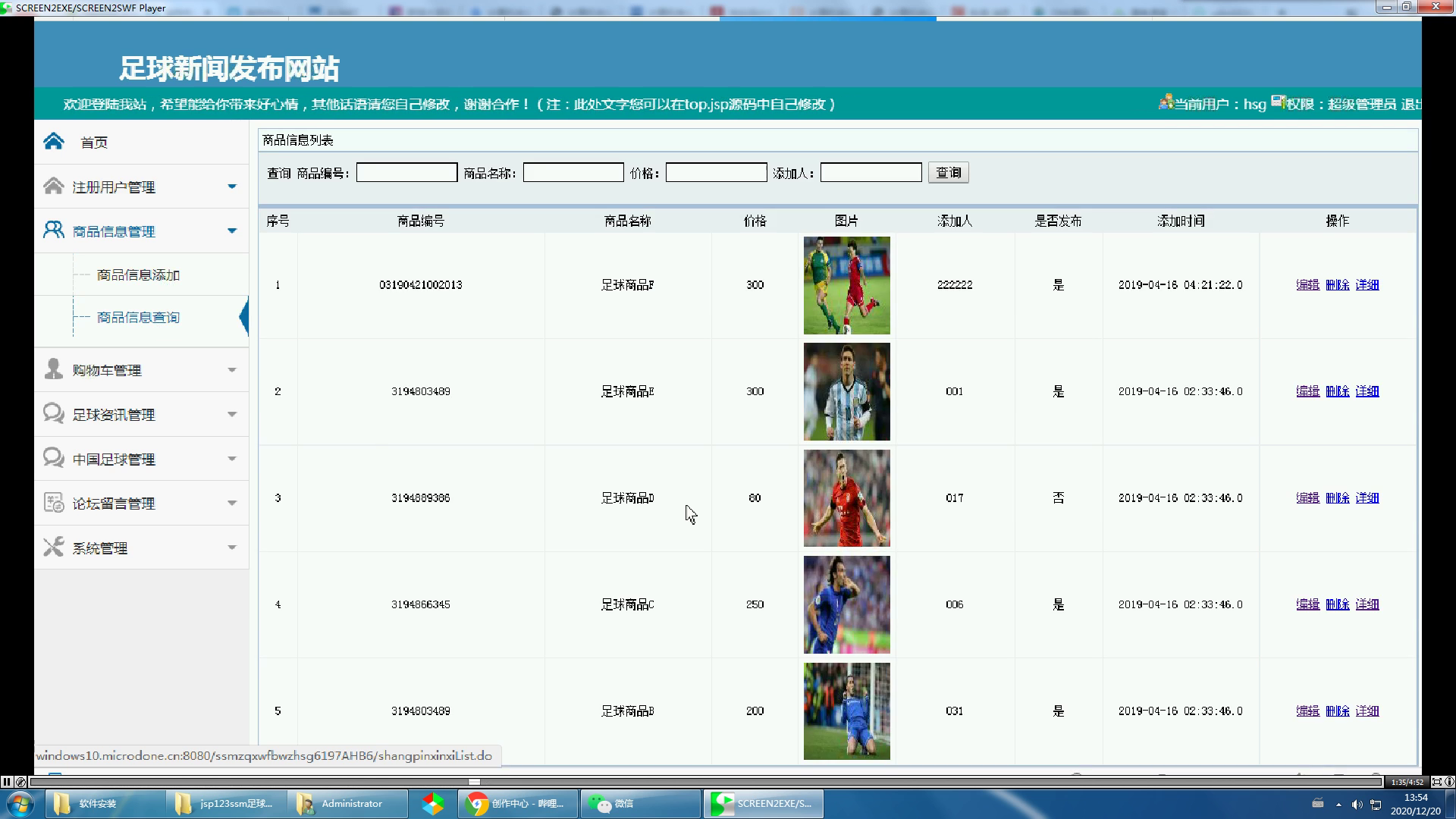This screenshot has width=1456, height=819.
Task: Open the 首页 home icon
Action: [54, 141]
